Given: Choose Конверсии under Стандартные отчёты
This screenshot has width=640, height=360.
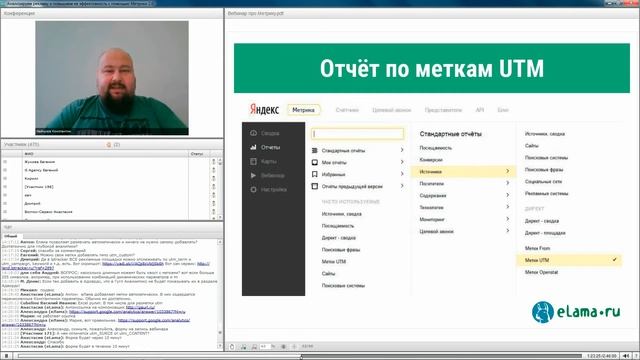Looking at the screenshot, I should [x=431, y=160].
